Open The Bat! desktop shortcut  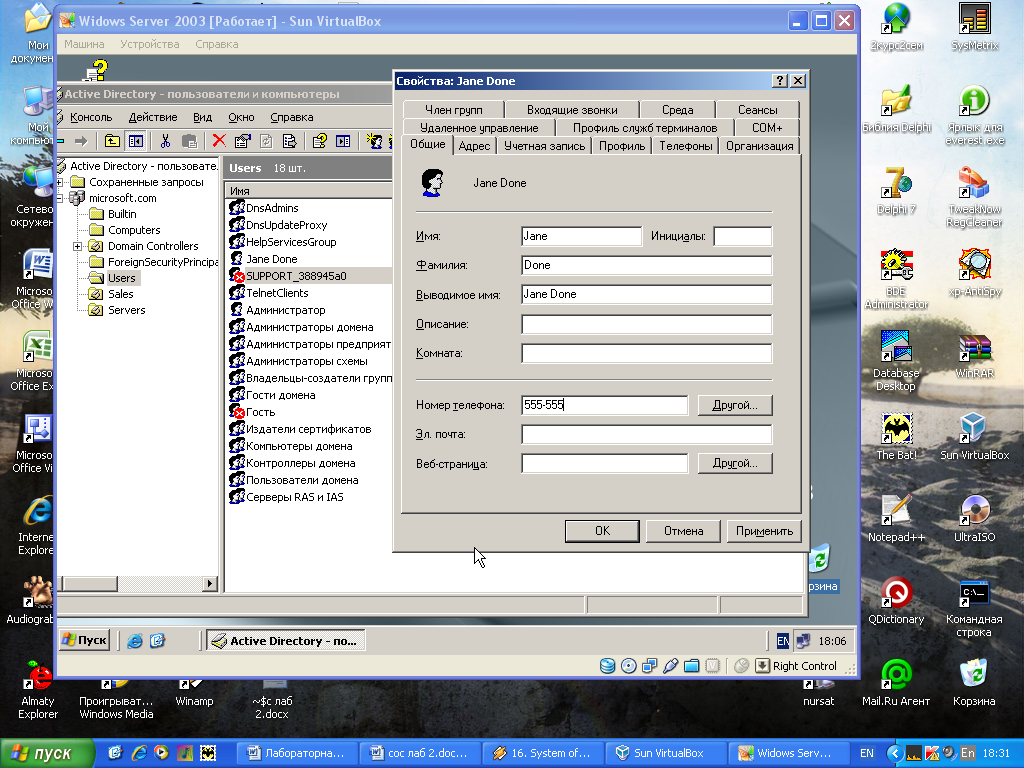click(x=896, y=436)
